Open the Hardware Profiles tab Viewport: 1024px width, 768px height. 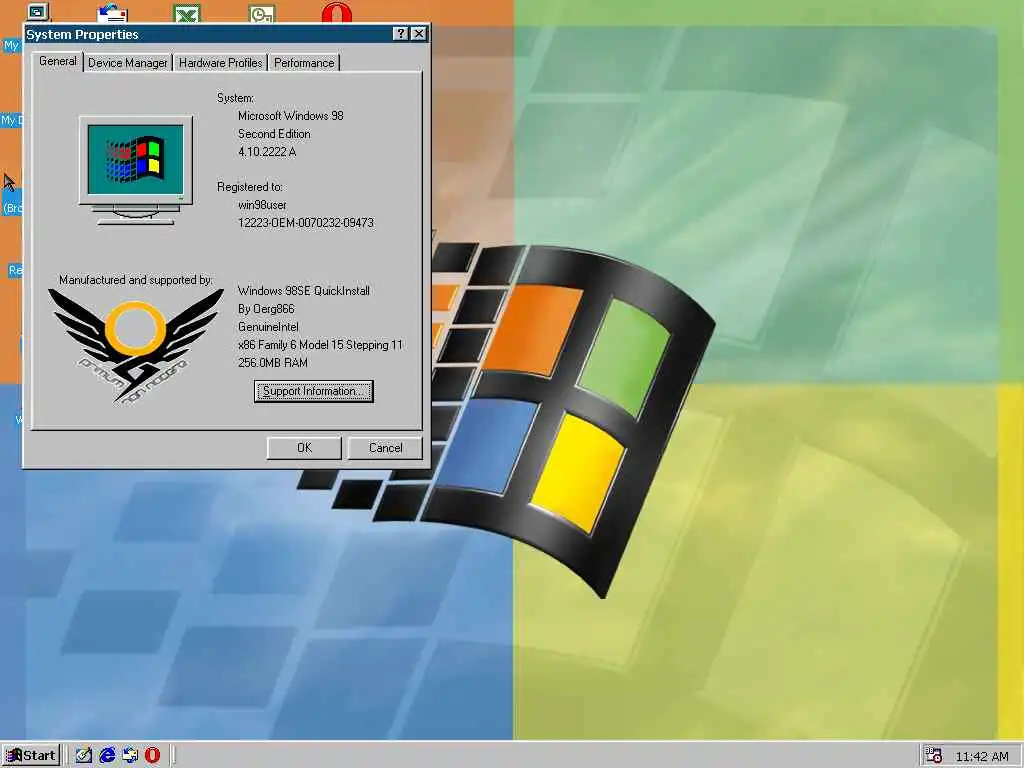tap(220, 63)
